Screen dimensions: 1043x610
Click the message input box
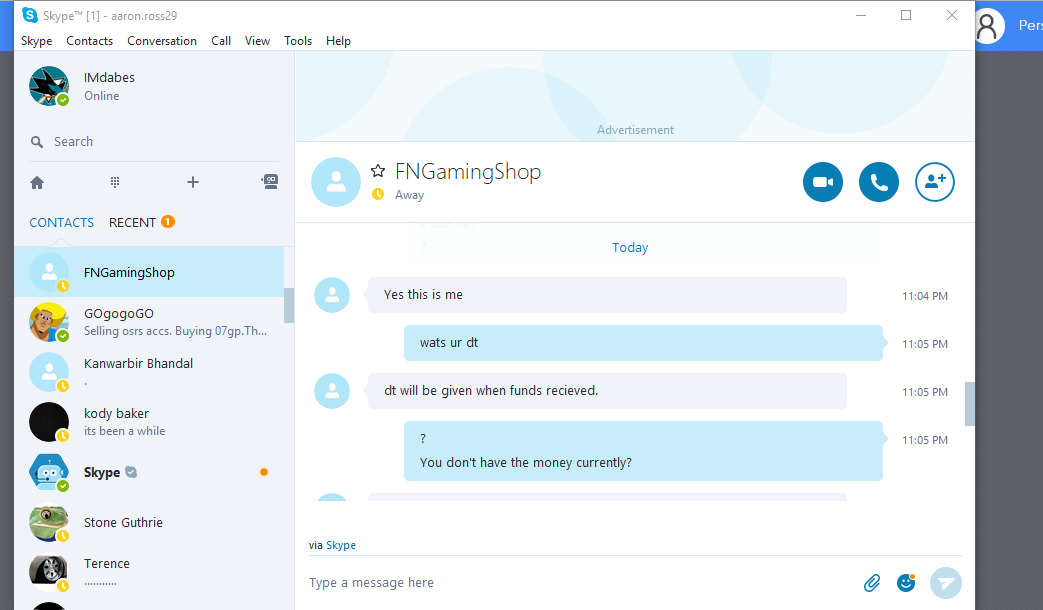[579, 583]
